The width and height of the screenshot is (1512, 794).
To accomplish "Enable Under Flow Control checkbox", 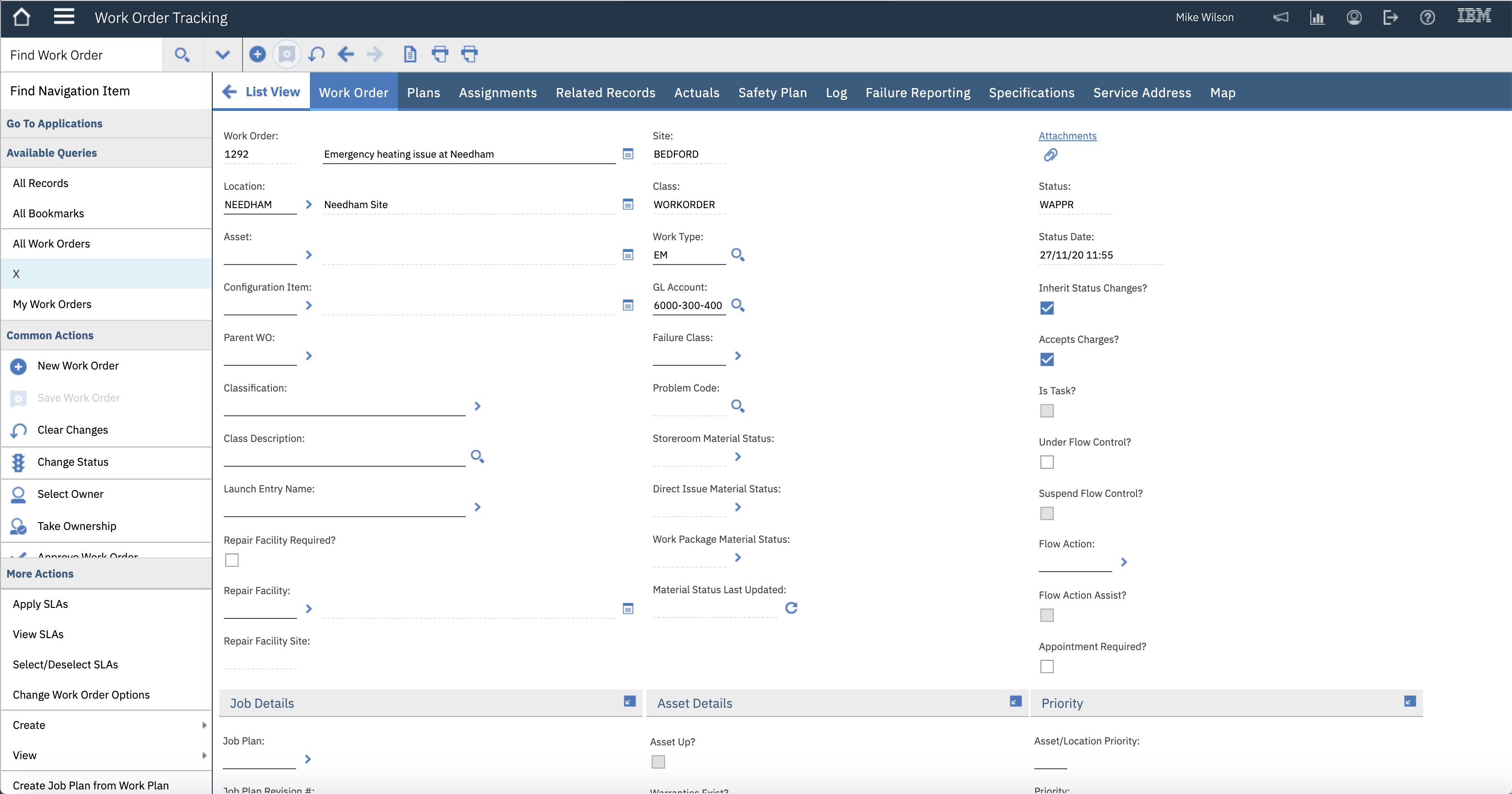I will click(1047, 462).
